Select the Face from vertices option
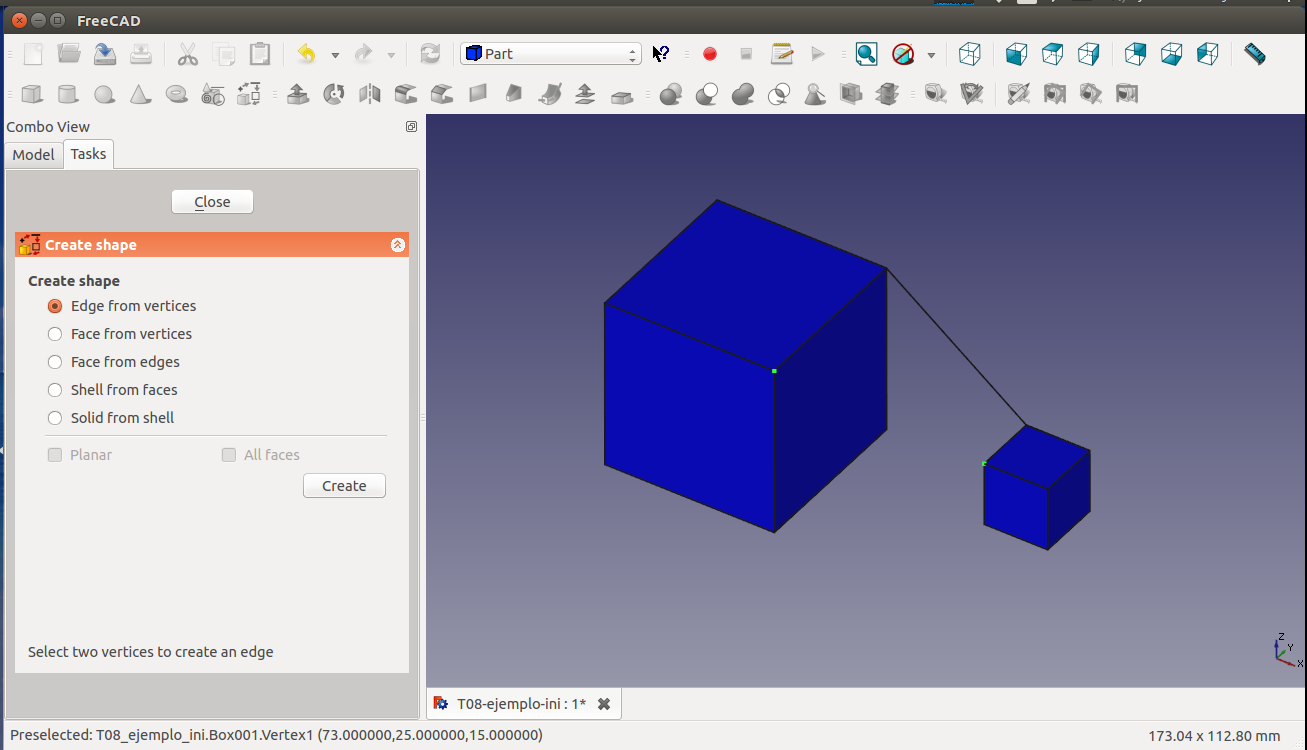This screenshot has height=750, width=1307. 55,334
